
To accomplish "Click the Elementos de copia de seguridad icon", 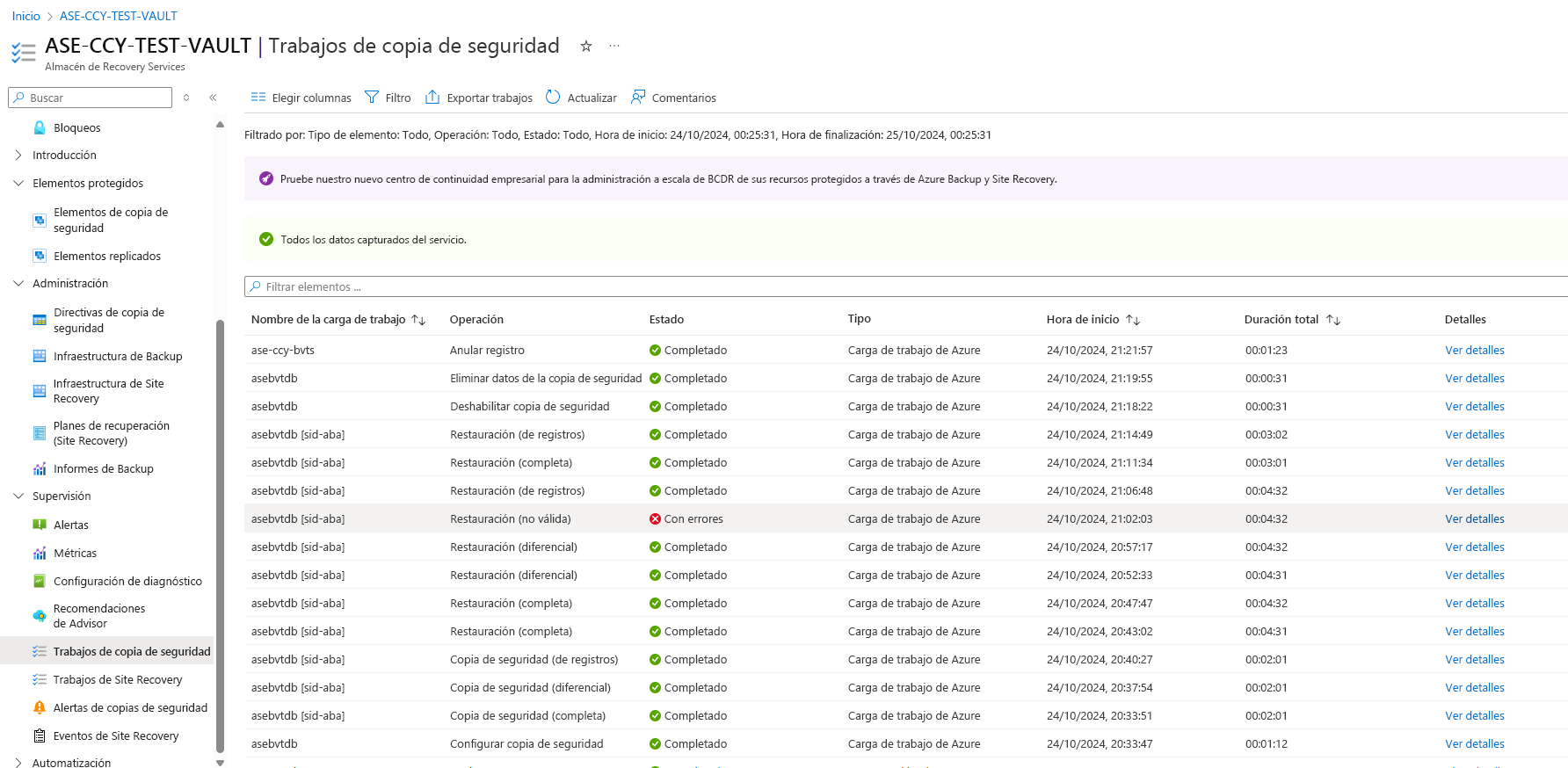I will (x=40, y=220).
